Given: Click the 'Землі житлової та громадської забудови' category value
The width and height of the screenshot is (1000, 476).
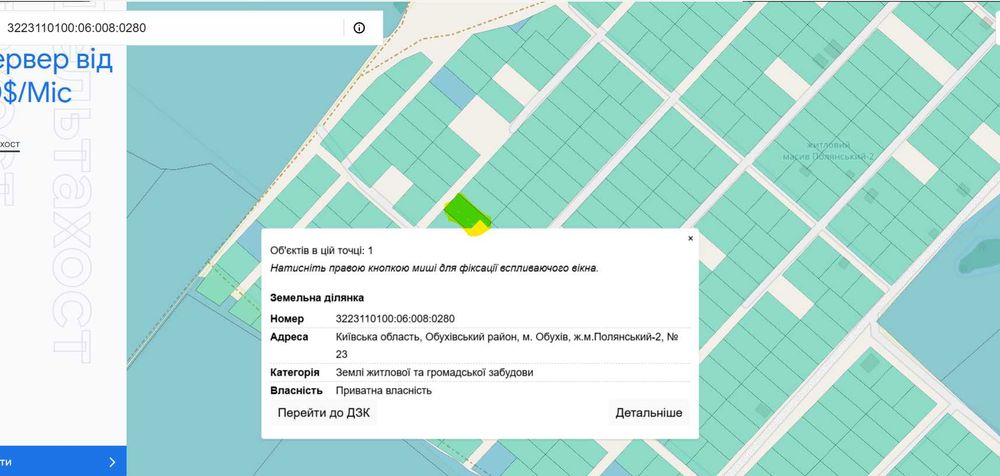Looking at the screenshot, I should 435,372.
